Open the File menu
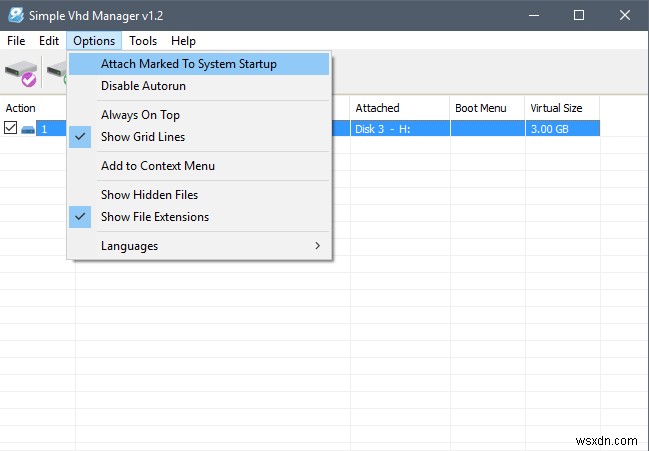 [x=16, y=41]
